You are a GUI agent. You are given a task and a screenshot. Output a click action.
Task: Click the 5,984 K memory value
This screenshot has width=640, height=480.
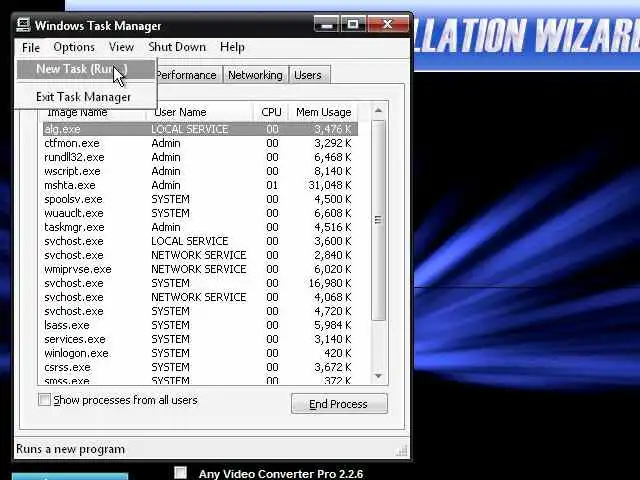[x=333, y=325]
